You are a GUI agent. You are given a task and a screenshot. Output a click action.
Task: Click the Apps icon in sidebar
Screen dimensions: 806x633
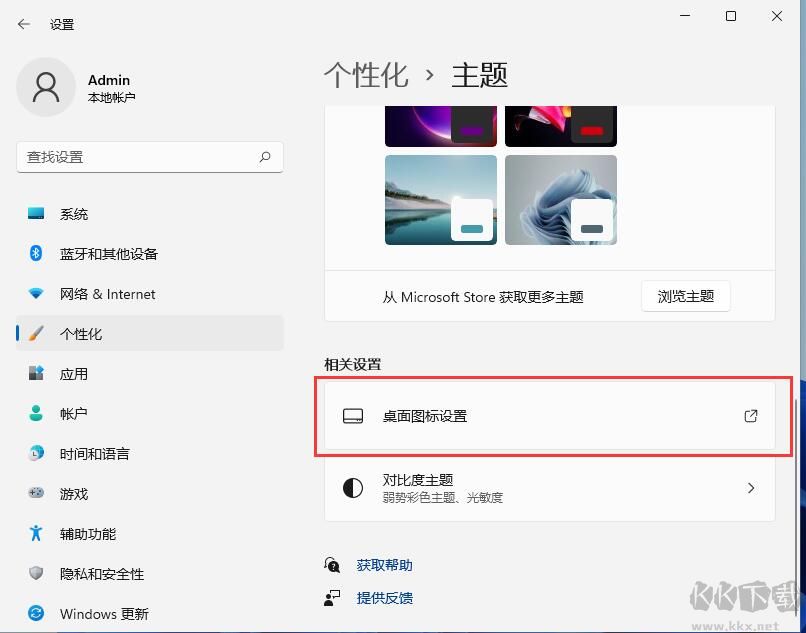36,373
